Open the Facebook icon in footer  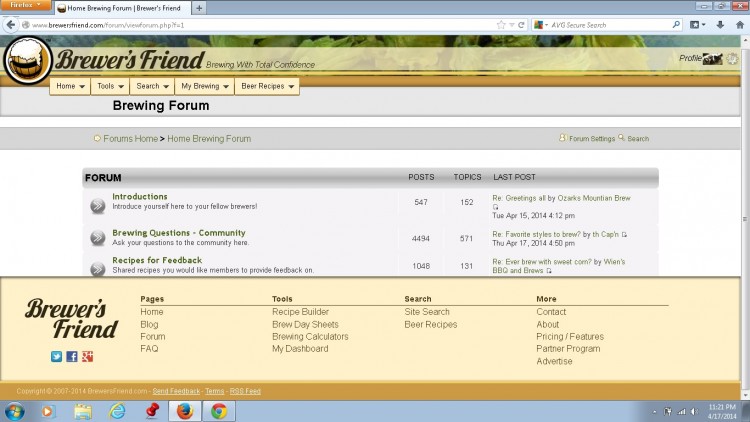tap(72, 356)
